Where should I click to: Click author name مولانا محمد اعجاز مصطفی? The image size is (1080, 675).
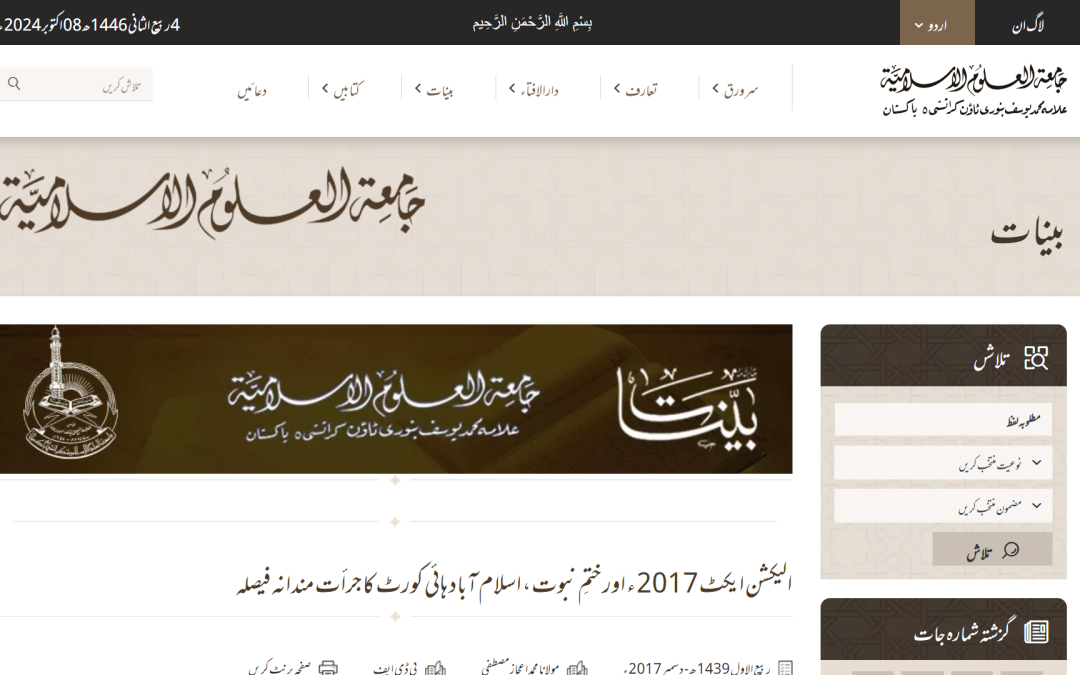pyautogui.click(x=520, y=667)
